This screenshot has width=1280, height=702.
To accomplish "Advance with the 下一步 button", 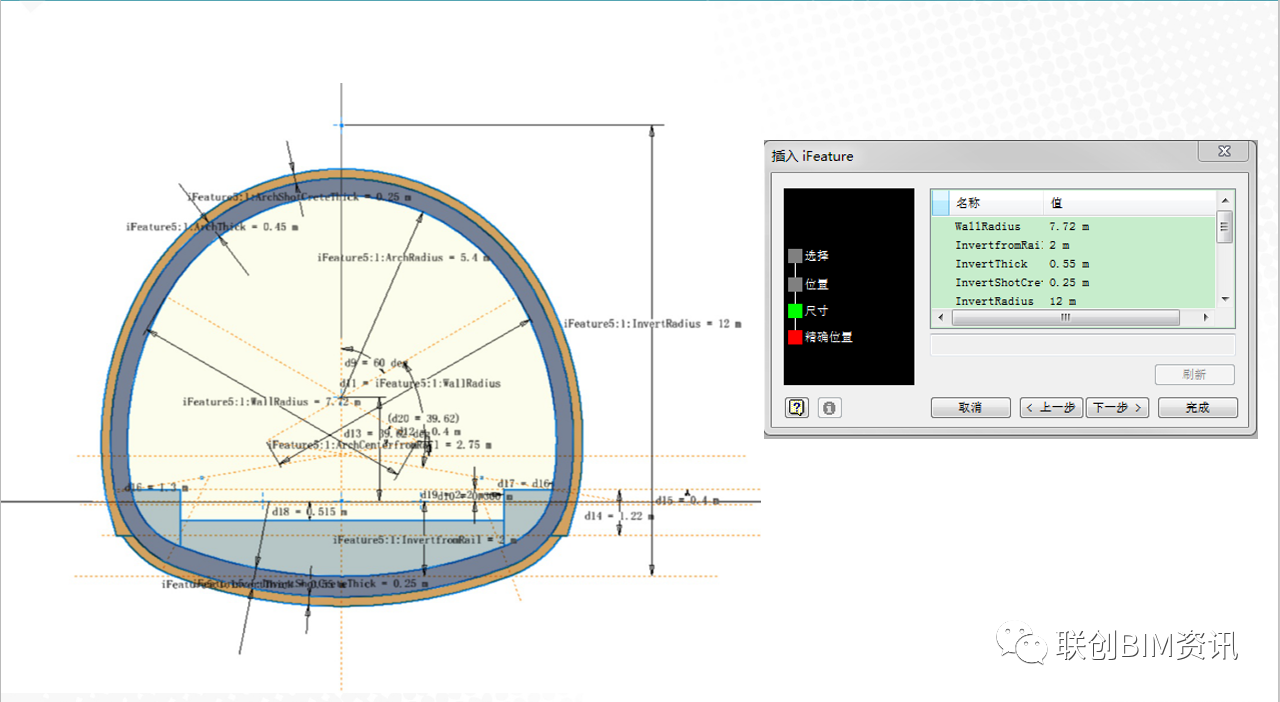I will 1117,408.
